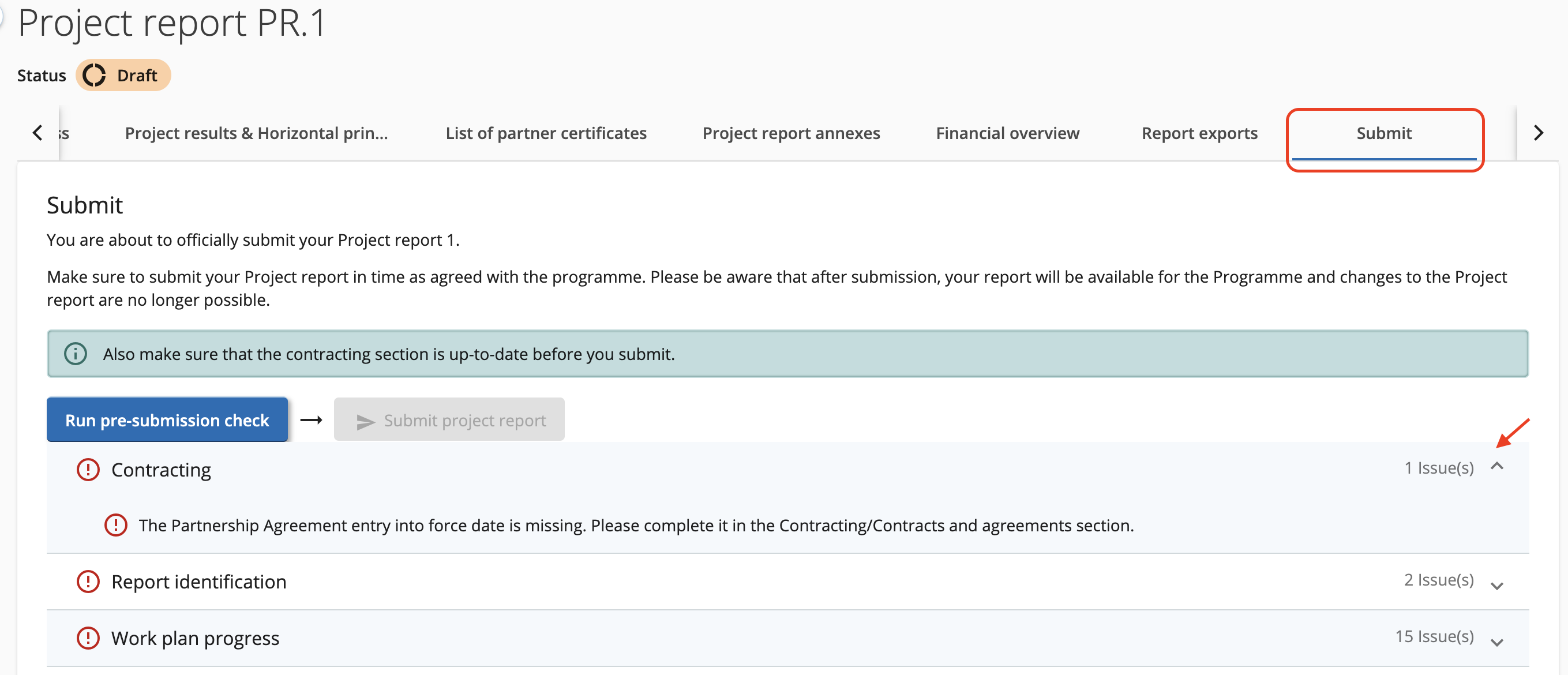
Task: Open List of partner certificates tab
Action: point(545,133)
